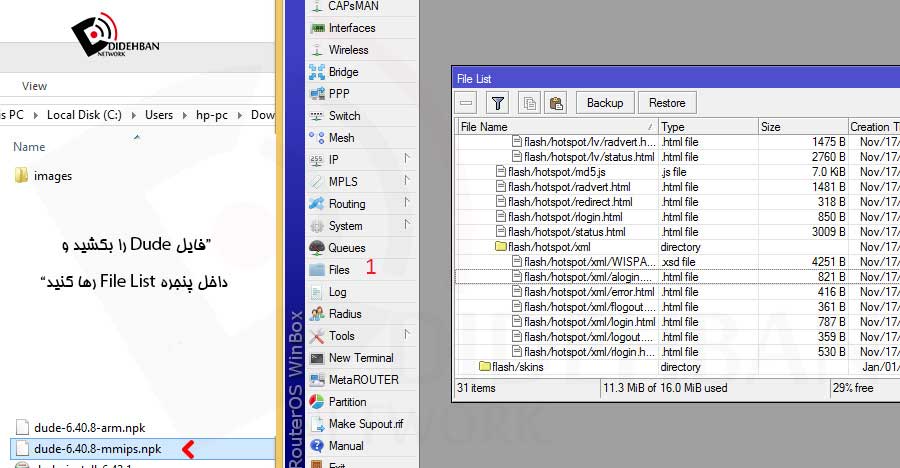
Task: Click the Partition pie icon
Action: point(317,401)
